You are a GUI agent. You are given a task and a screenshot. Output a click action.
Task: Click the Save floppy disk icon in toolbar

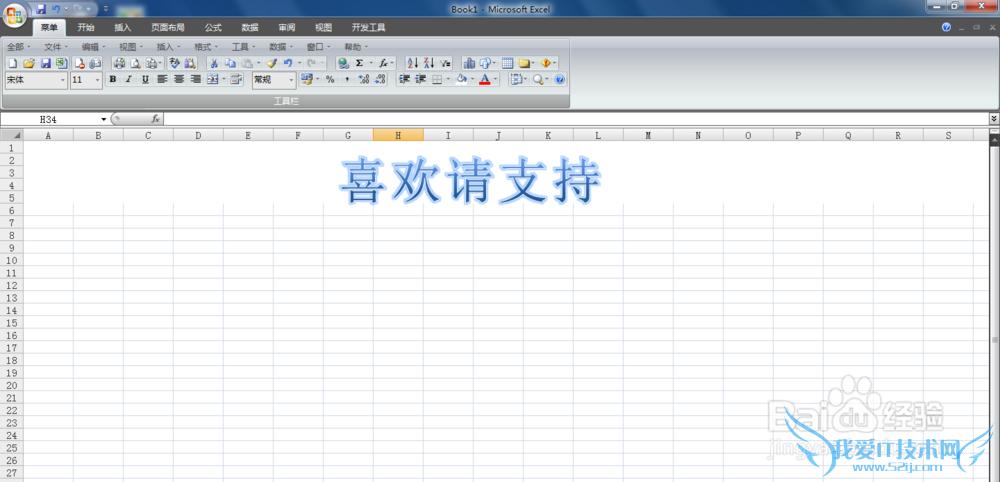coord(46,63)
